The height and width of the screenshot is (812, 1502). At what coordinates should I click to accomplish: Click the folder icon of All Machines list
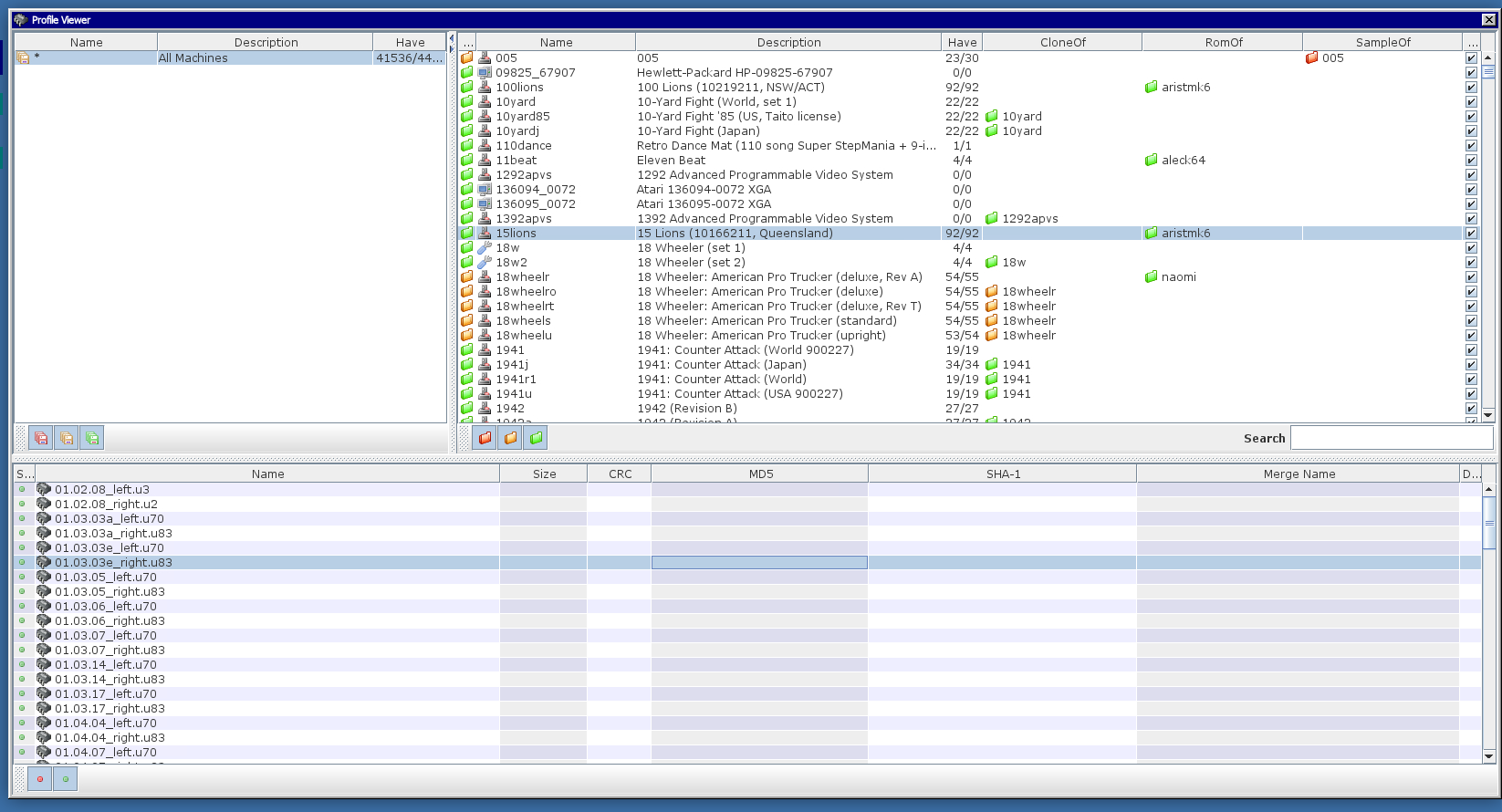pyautogui.click(x=24, y=57)
